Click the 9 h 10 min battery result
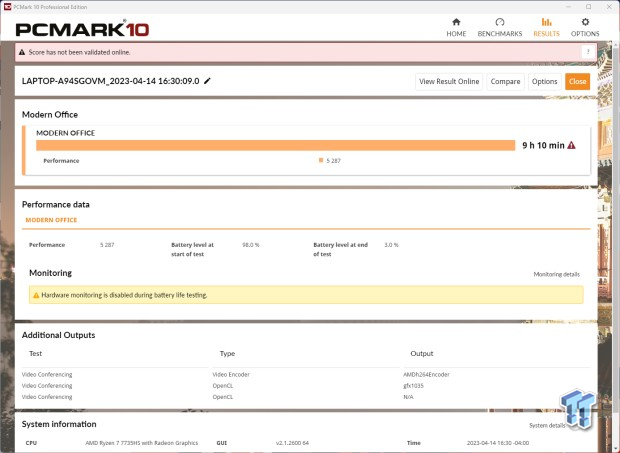Image resolution: width=620 pixels, height=453 pixels. (x=543, y=145)
